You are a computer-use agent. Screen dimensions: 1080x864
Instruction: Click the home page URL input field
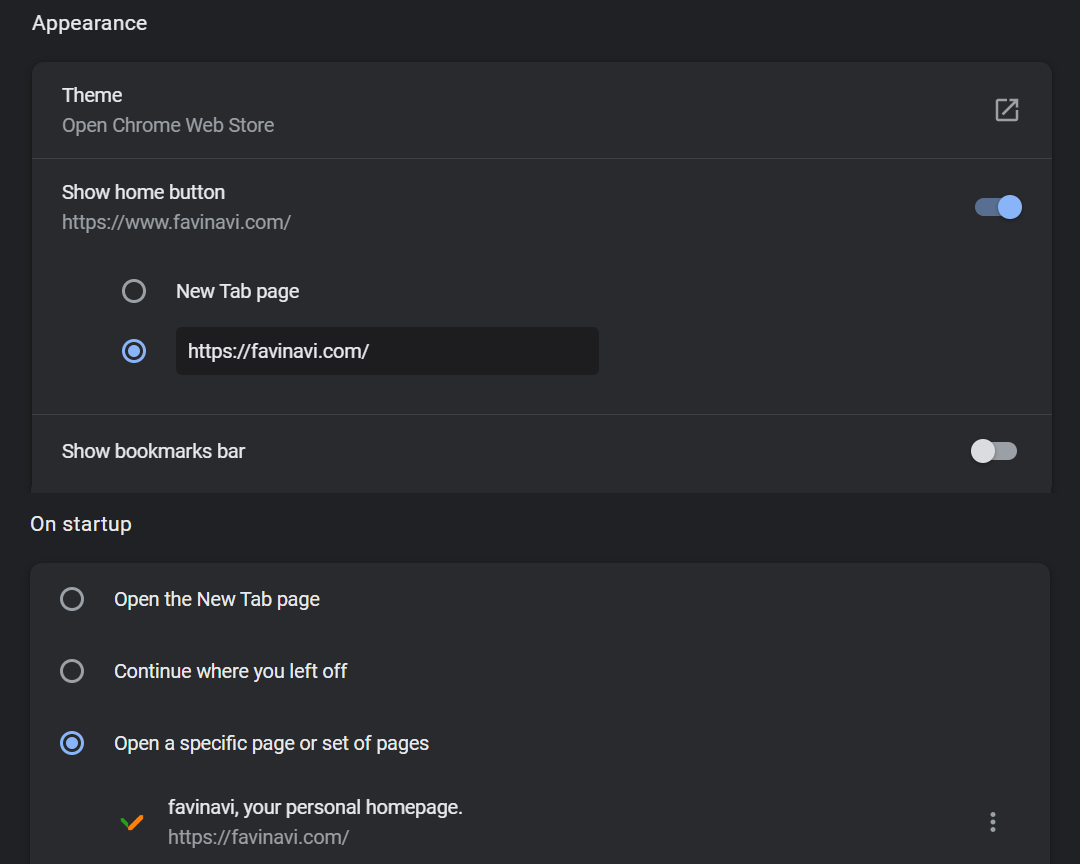click(x=387, y=351)
